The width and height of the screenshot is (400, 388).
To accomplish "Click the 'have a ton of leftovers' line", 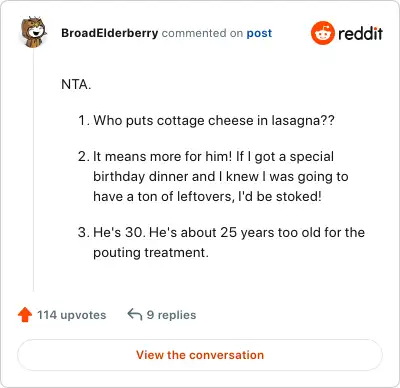I will tap(207, 196).
